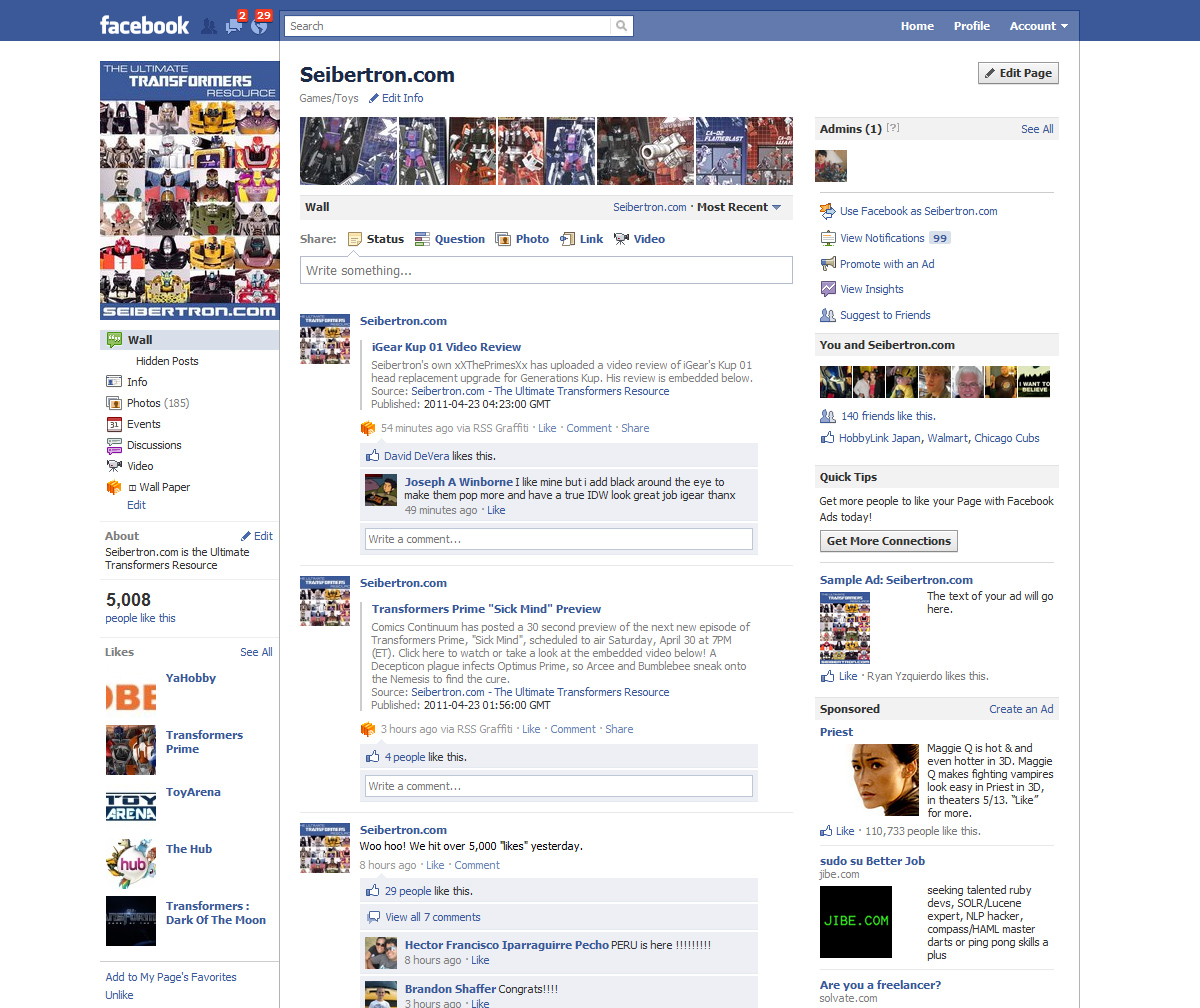Click the View Insights chart icon
Screen dimensions: 1200x1008
[828, 289]
